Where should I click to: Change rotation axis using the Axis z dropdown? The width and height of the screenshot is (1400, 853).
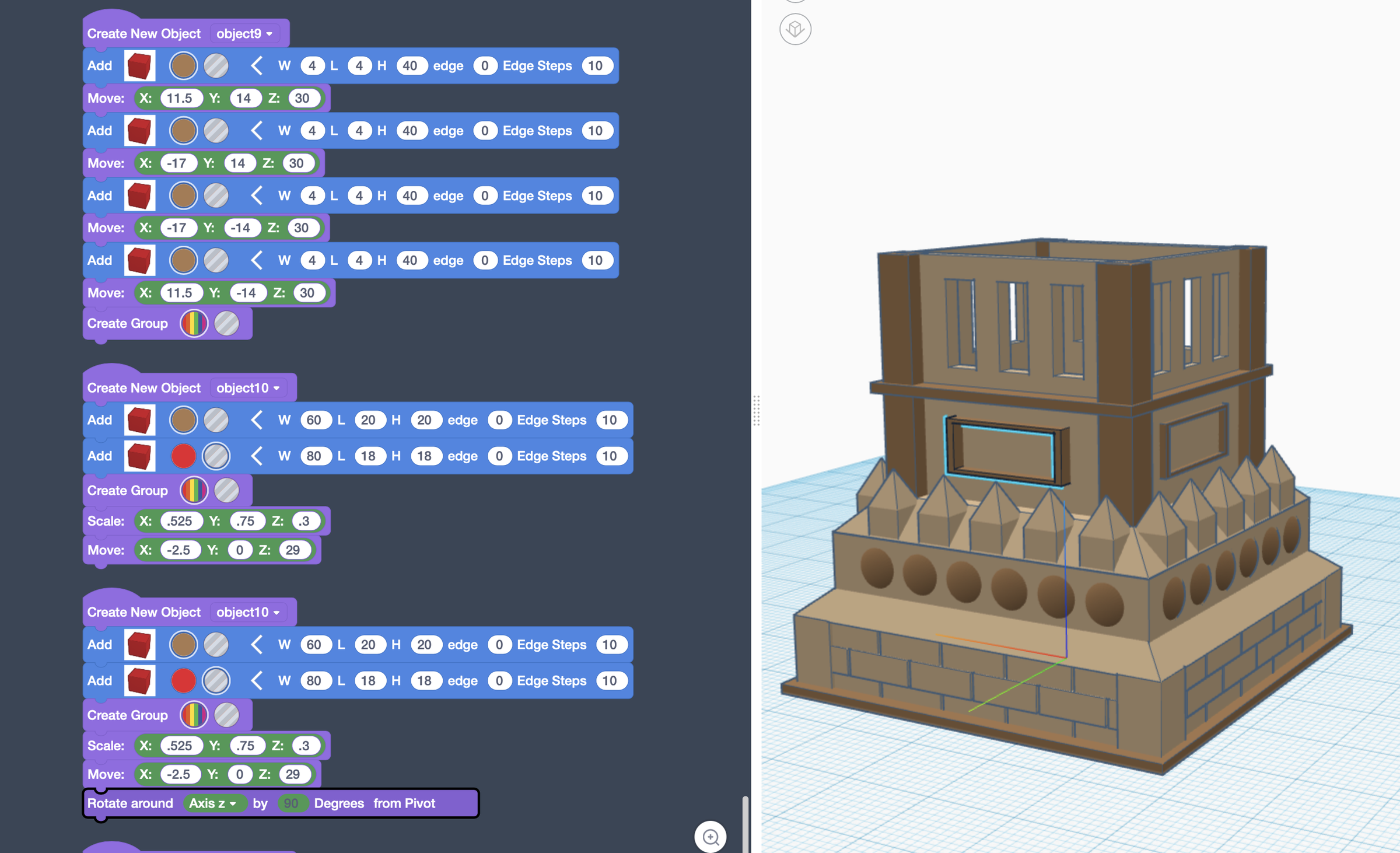click(x=213, y=803)
